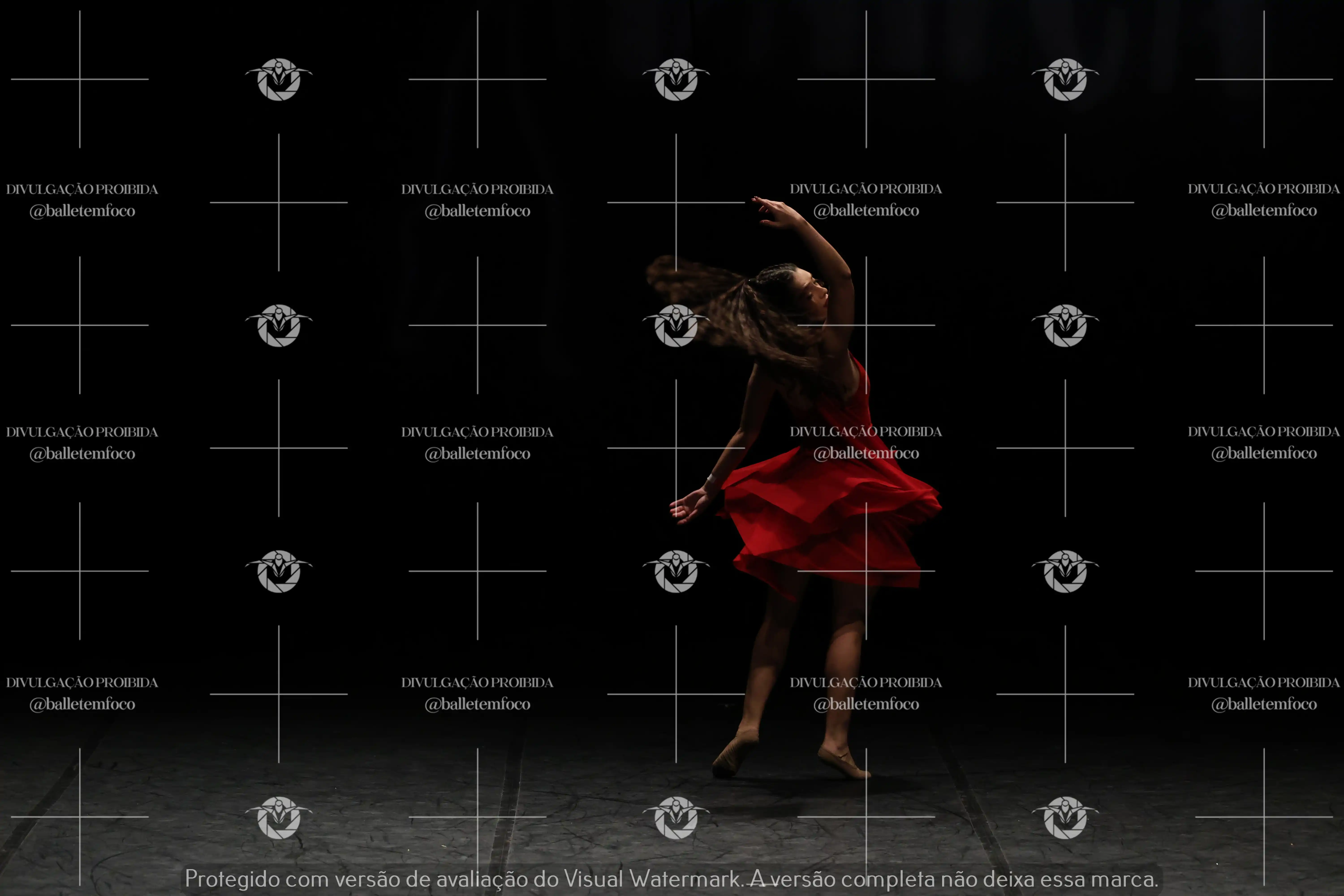Screen dimensions: 1344x896
Task: Click the bottom-left shutter logo on the floor
Action: coord(279,818)
